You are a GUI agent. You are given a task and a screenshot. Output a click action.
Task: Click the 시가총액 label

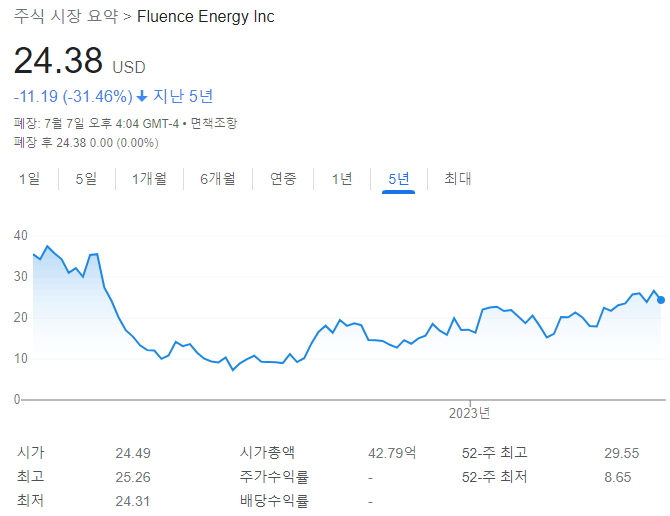point(267,453)
